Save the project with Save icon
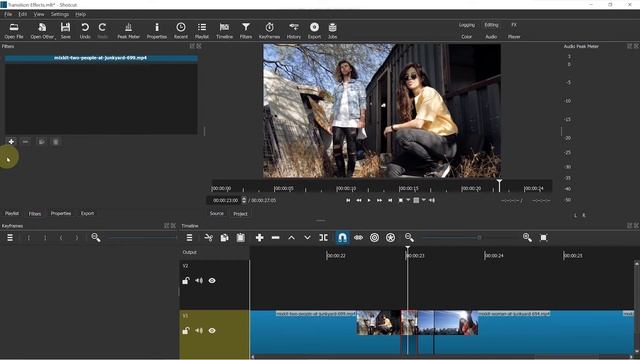The image size is (640, 360). click(65, 31)
